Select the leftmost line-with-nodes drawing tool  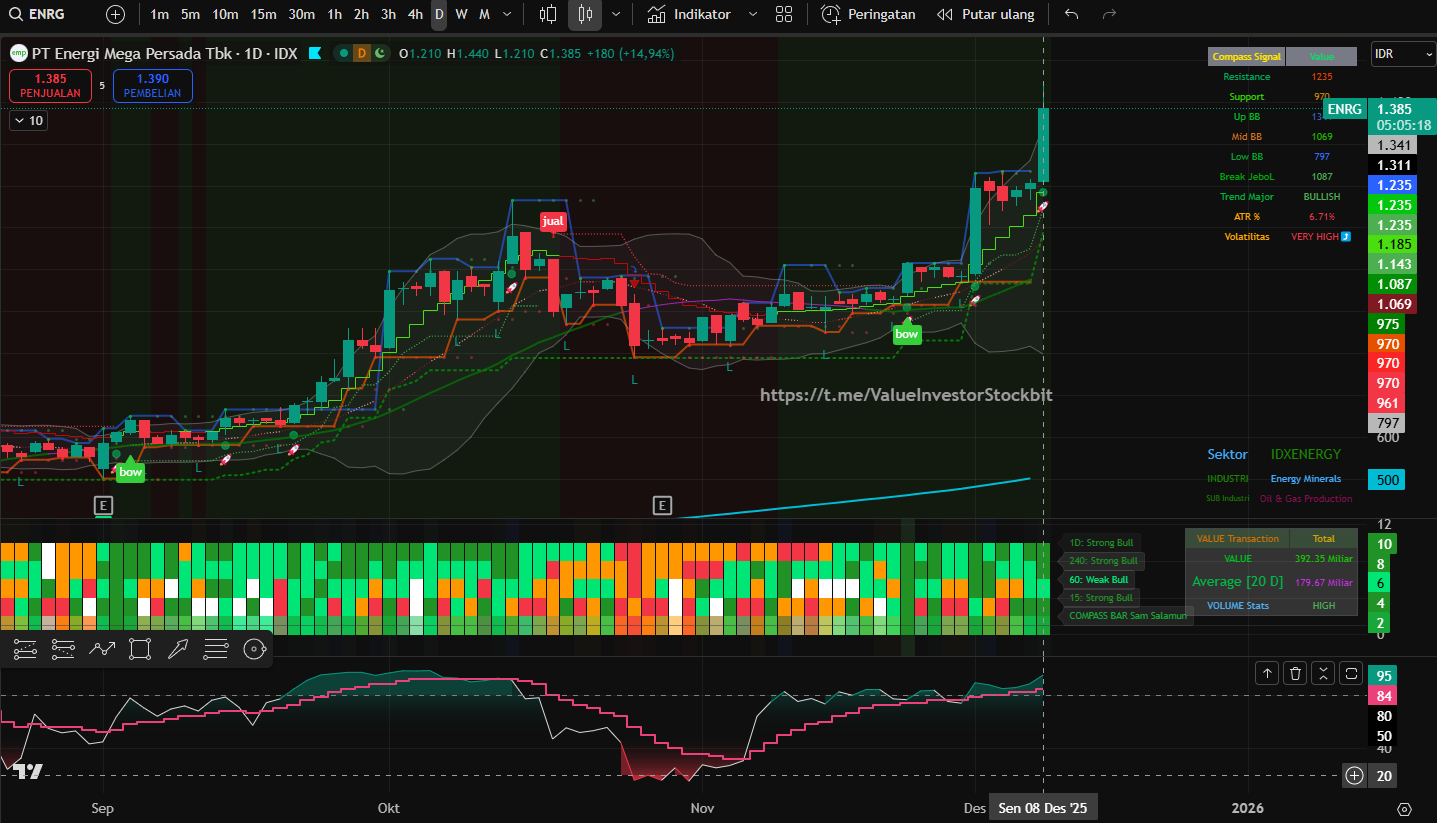pos(26,649)
